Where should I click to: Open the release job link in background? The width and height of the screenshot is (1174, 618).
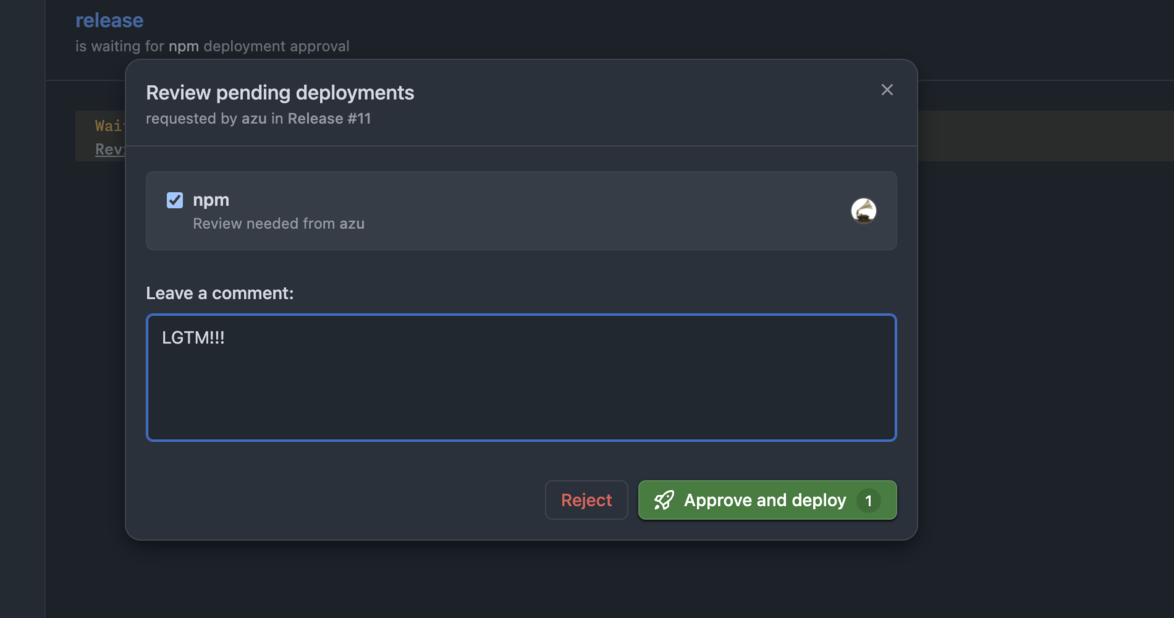[109, 20]
